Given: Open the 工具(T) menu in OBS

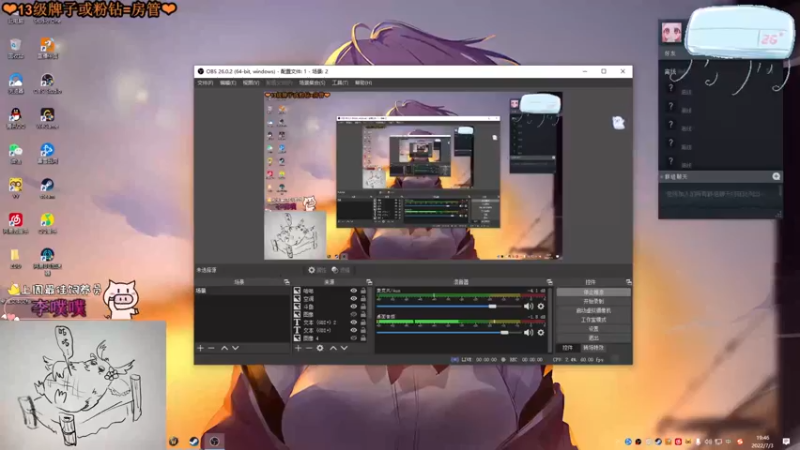Looking at the screenshot, I should [x=340, y=83].
